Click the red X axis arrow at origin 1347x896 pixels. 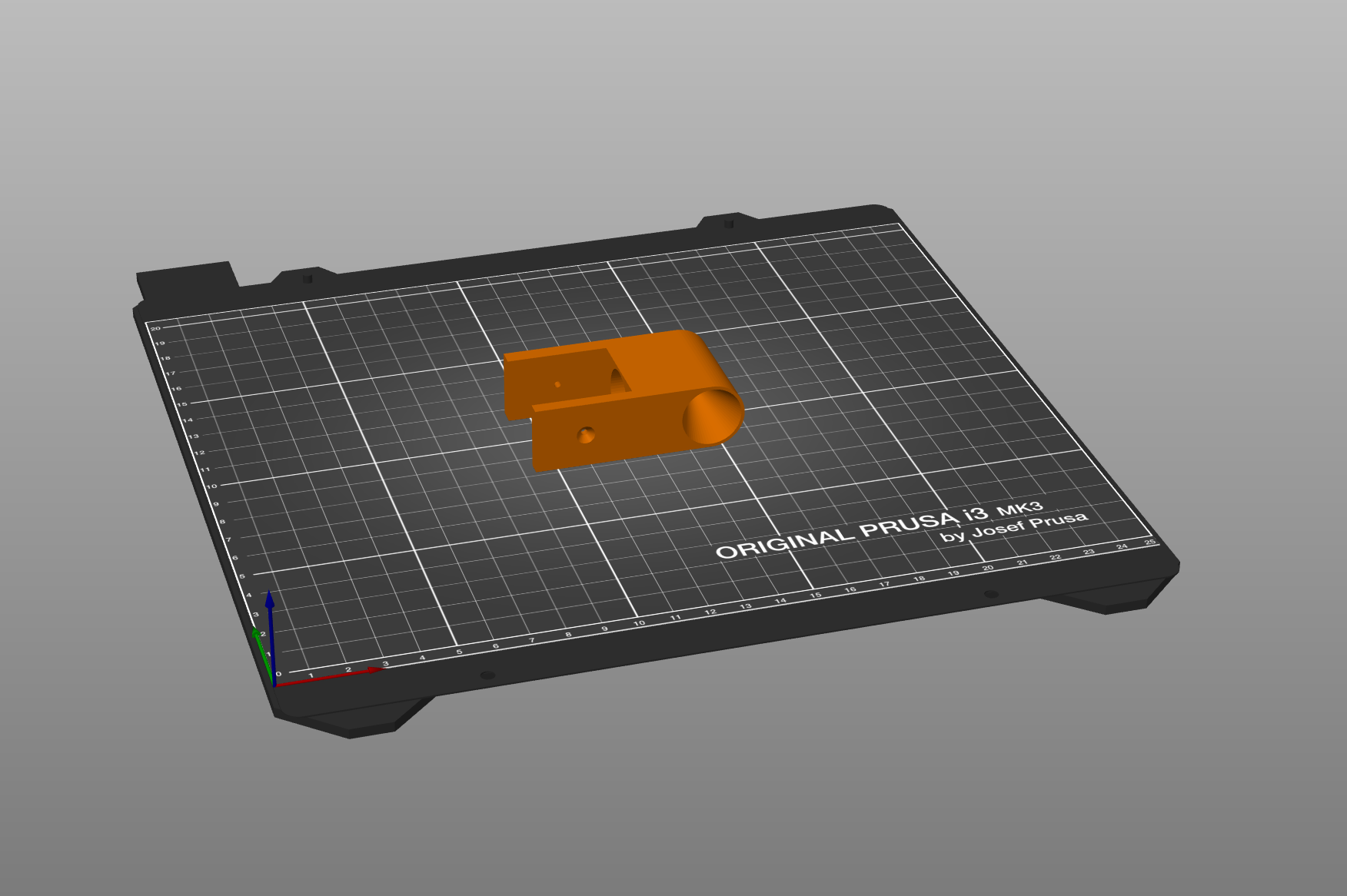tap(329, 677)
